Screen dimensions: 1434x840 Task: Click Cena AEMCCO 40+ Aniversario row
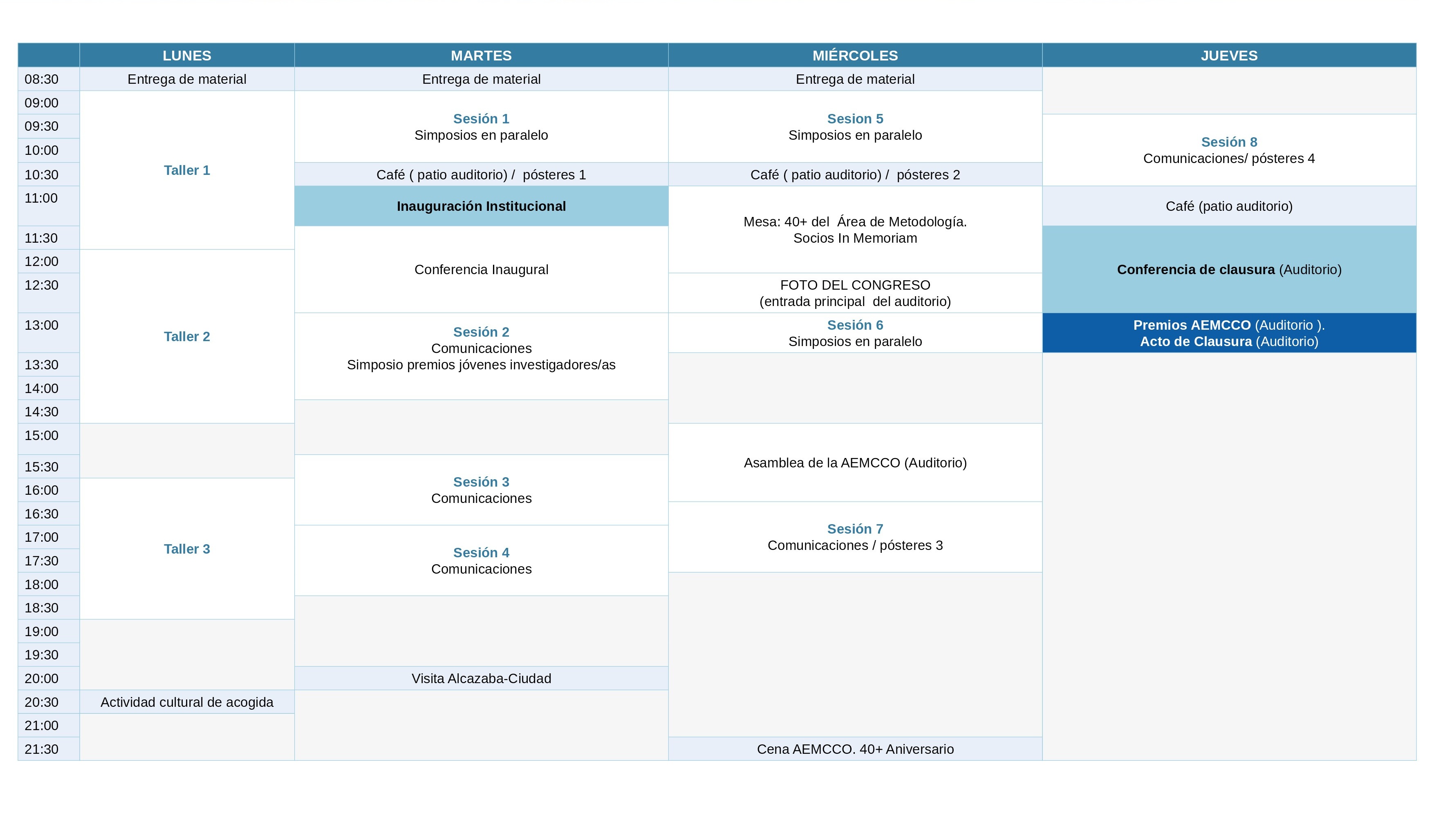[855, 748]
